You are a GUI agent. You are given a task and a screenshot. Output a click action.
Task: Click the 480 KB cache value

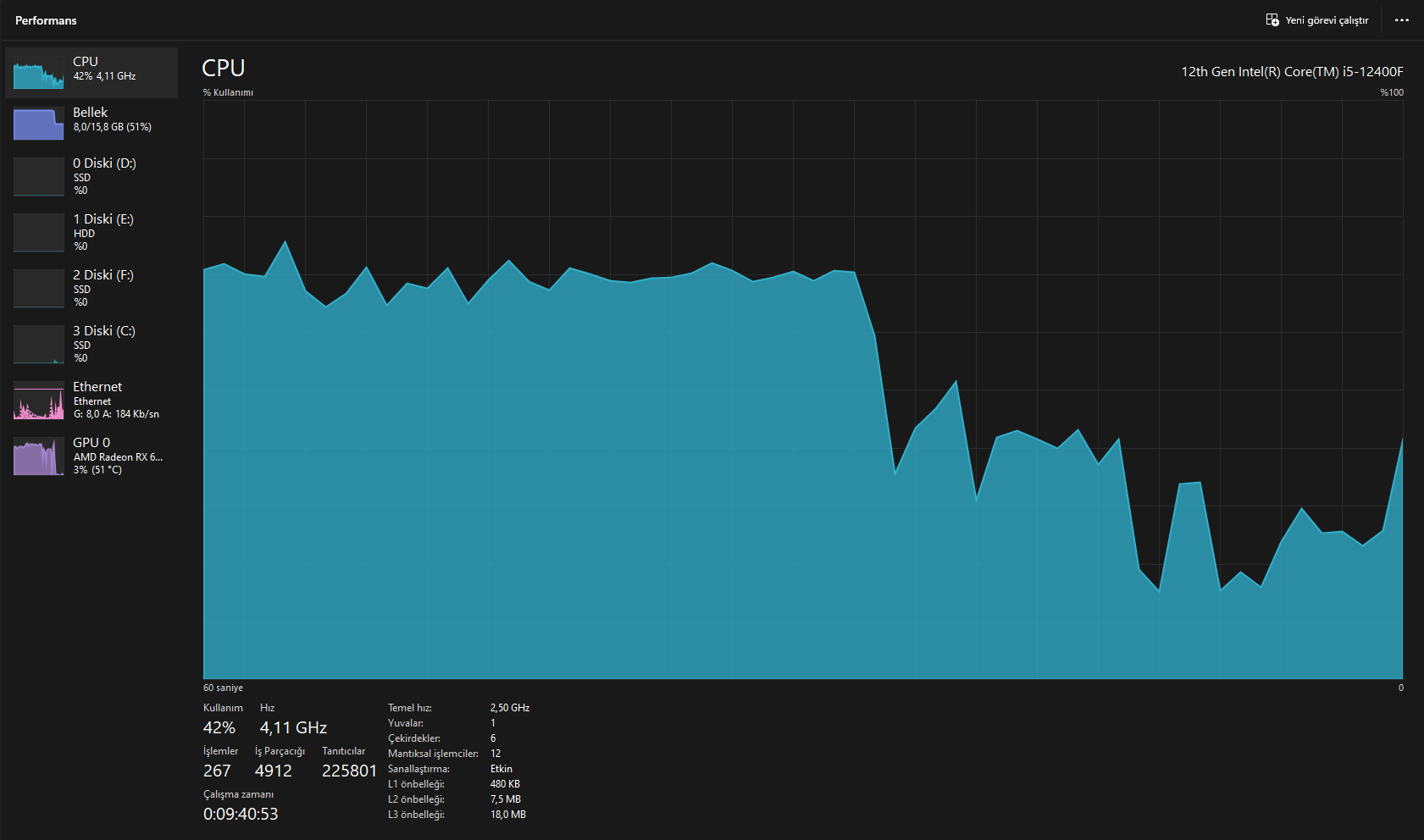pos(505,784)
